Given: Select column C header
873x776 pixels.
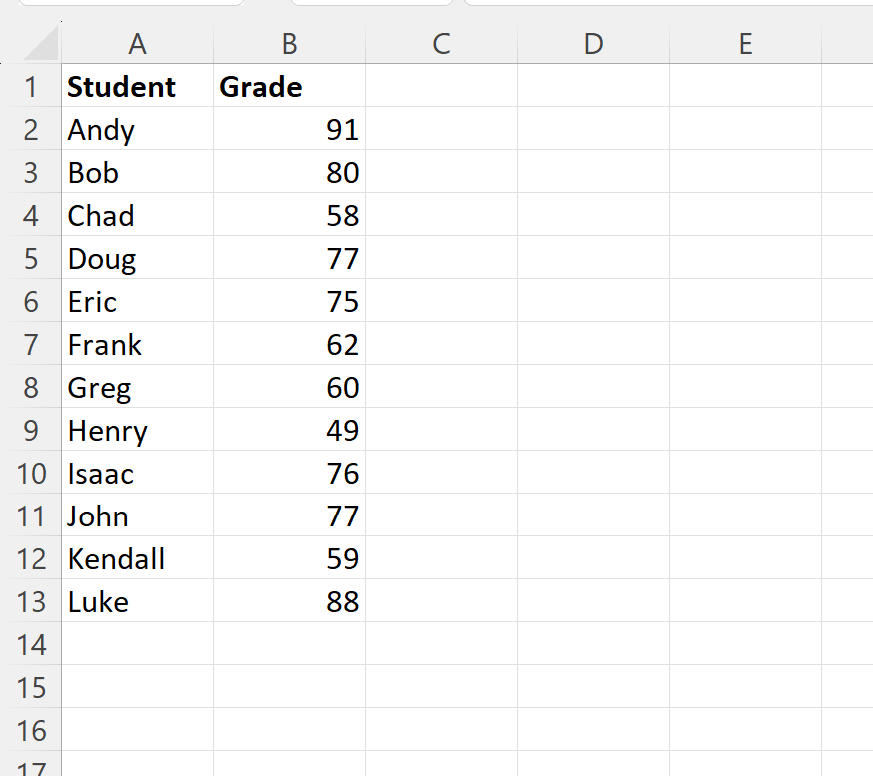Looking at the screenshot, I should click(x=440, y=44).
